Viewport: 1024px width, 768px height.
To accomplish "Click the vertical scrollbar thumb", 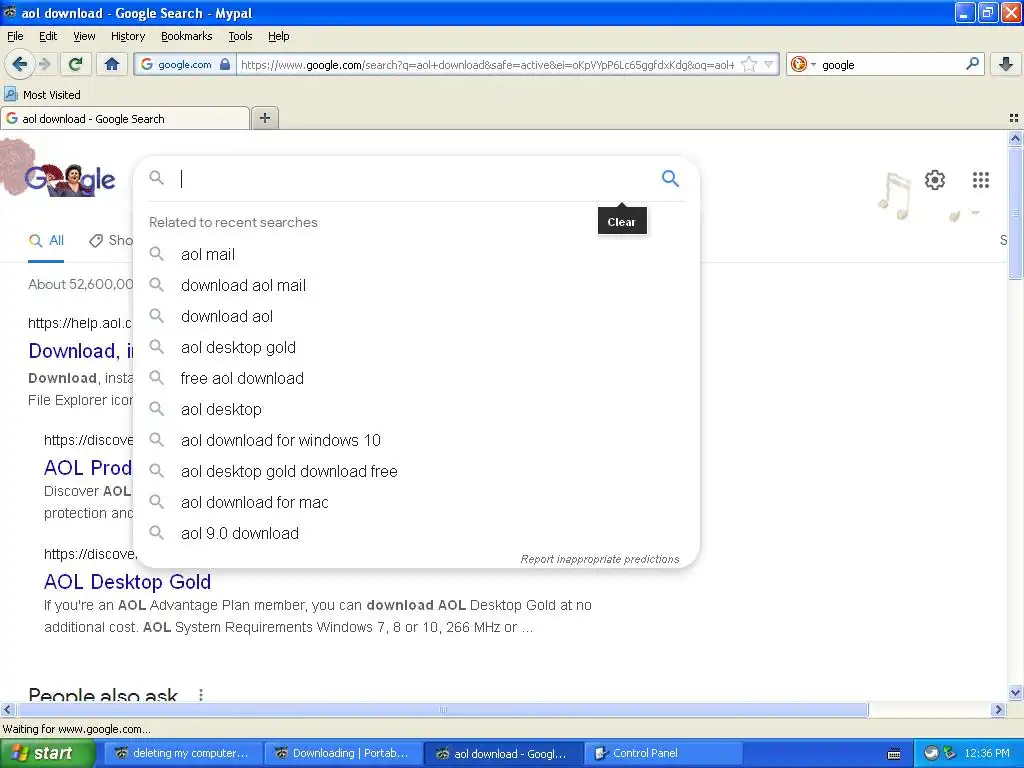I will 1015,212.
